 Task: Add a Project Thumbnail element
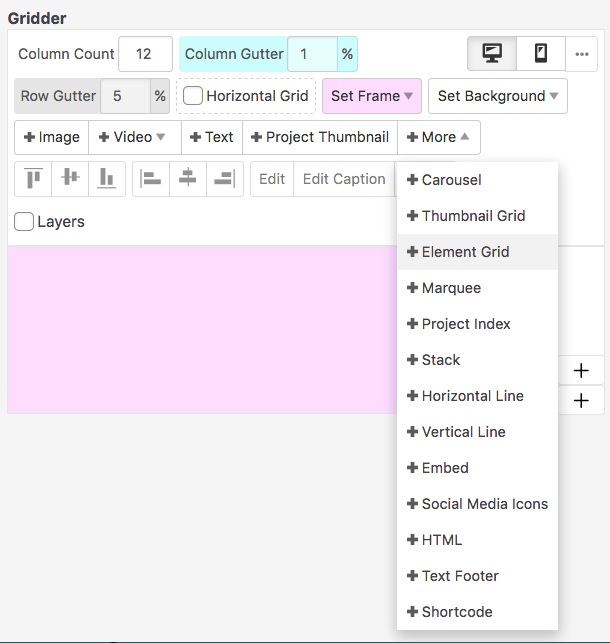tap(320, 137)
